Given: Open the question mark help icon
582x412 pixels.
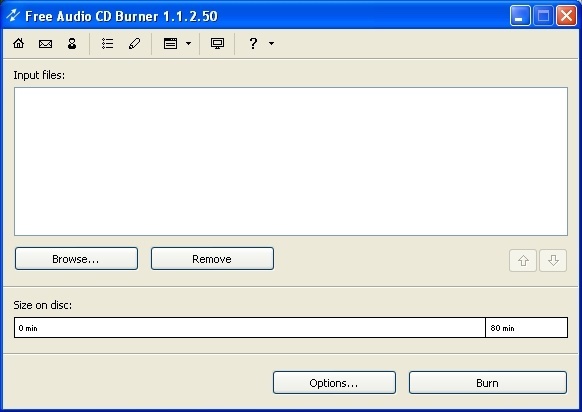Looking at the screenshot, I should click(x=253, y=43).
